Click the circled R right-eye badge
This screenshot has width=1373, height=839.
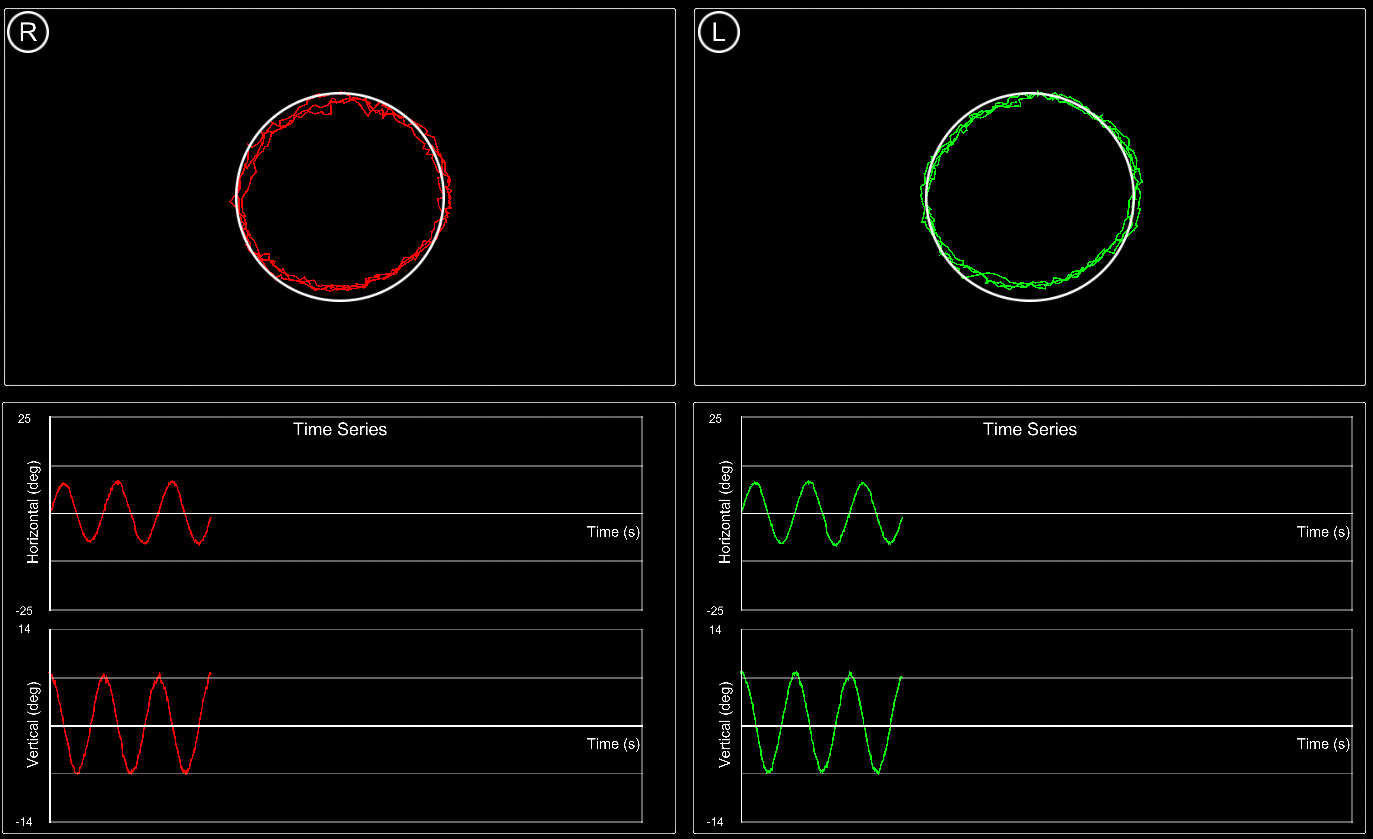(28, 33)
